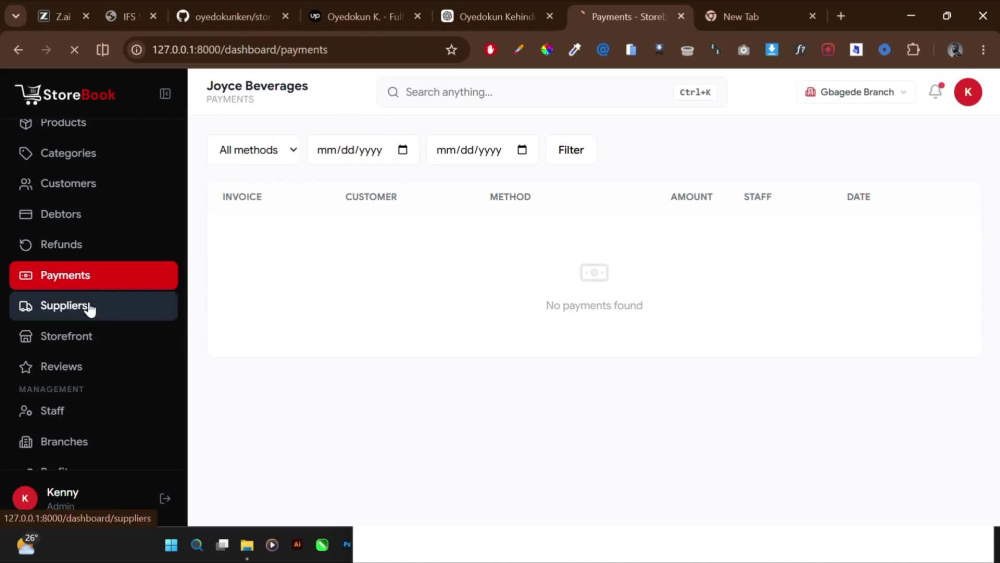Collapse the StoreBook sidebar panel
This screenshot has width=1000, height=563.
click(165, 94)
